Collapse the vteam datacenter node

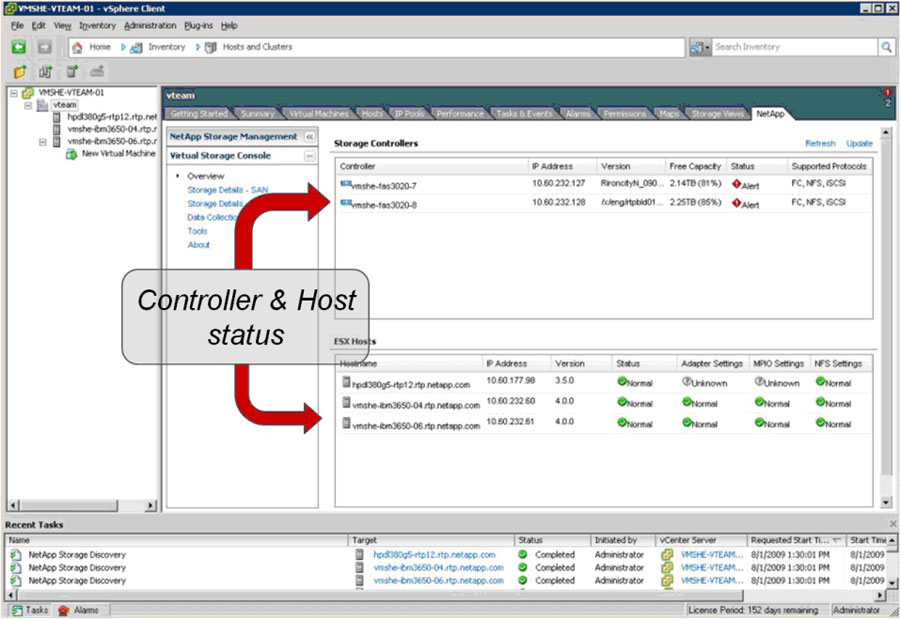pos(28,106)
